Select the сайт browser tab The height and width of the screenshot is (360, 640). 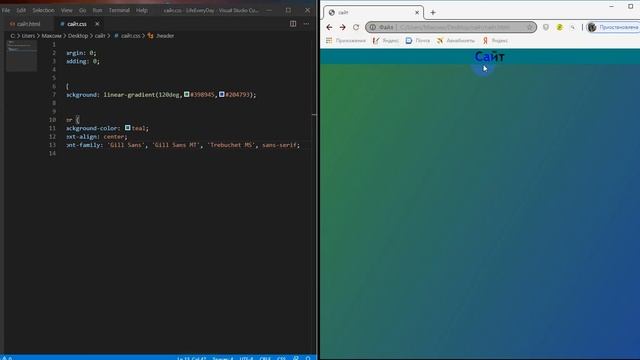[373, 13]
